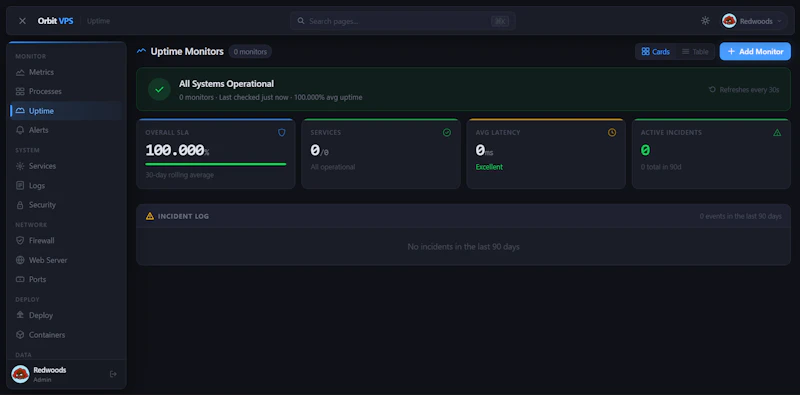
Task: Click the Refreshes every 30s indicator
Action: pyautogui.click(x=744, y=90)
